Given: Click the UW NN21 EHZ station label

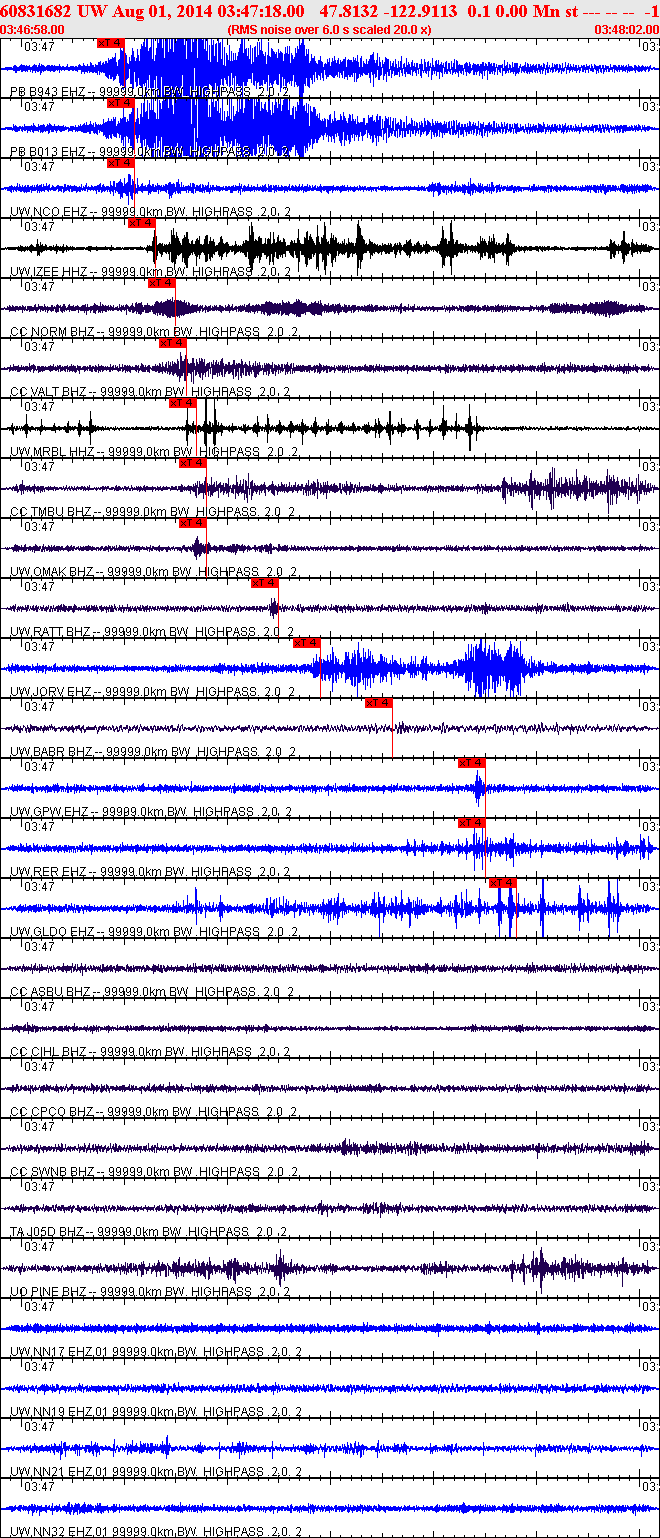Looking at the screenshot, I should coord(156,1472).
